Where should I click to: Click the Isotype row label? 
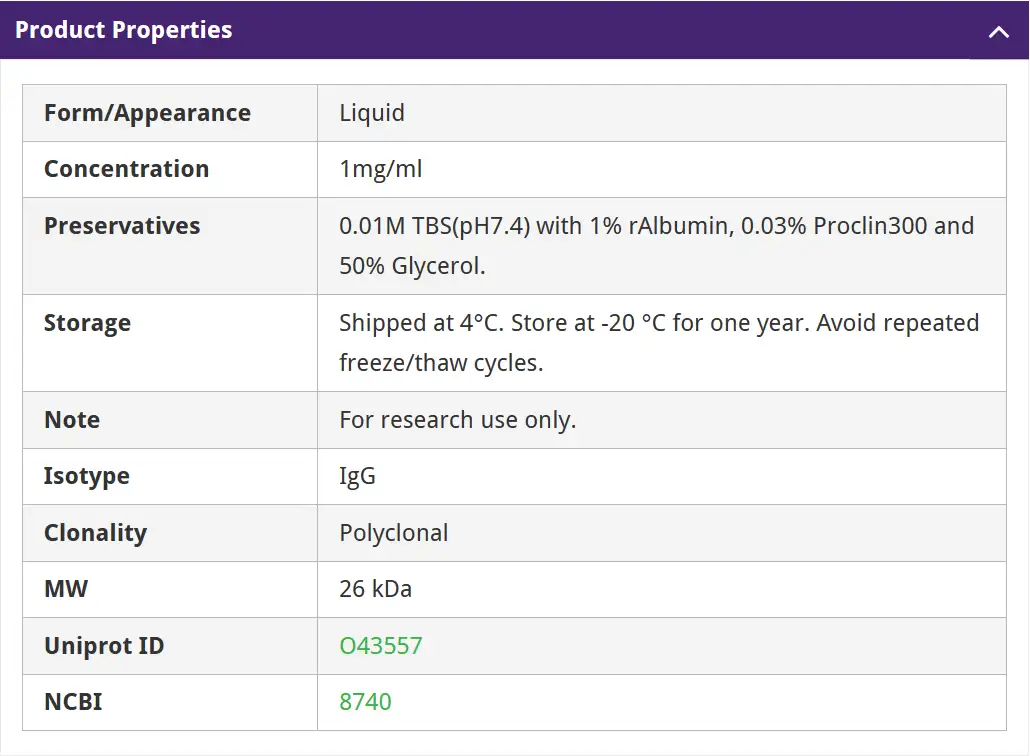tap(87, 476)
